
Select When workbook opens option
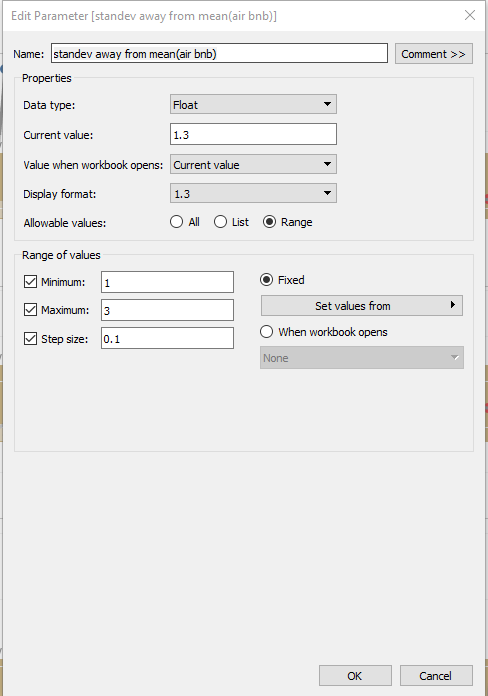(x=266, y=332)
